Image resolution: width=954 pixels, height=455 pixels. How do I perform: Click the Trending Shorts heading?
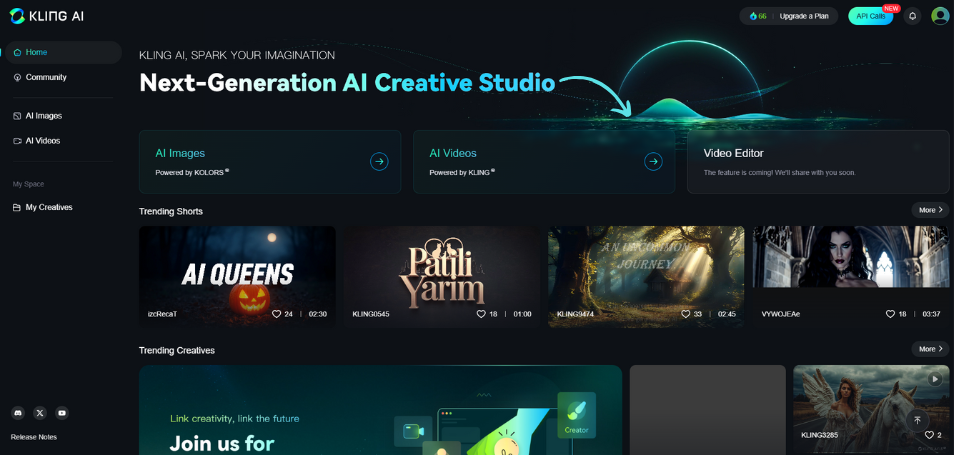point(171,211)
